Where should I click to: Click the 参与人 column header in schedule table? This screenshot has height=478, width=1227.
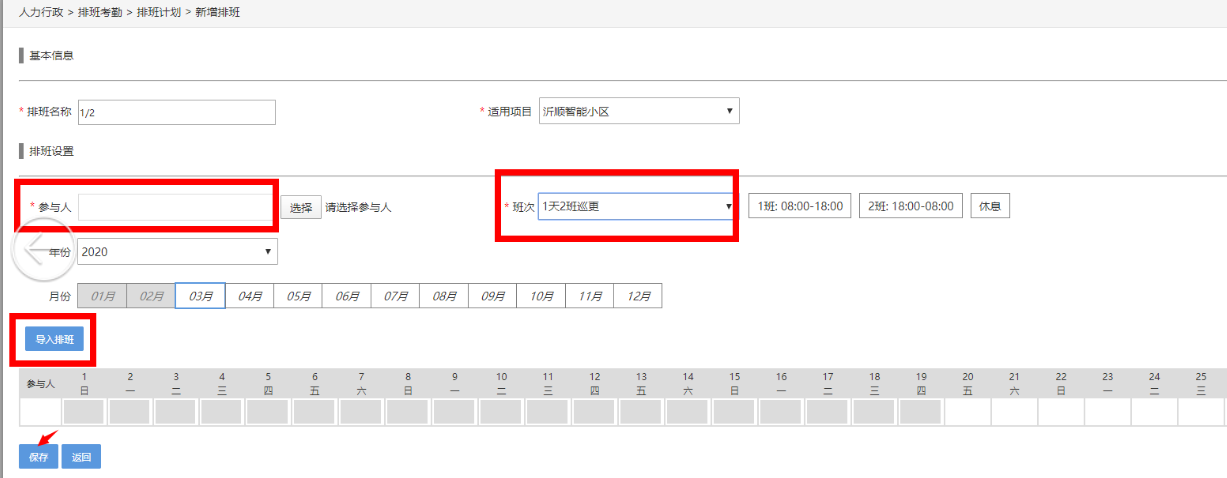pyautogui.click(x=41, y=383)
